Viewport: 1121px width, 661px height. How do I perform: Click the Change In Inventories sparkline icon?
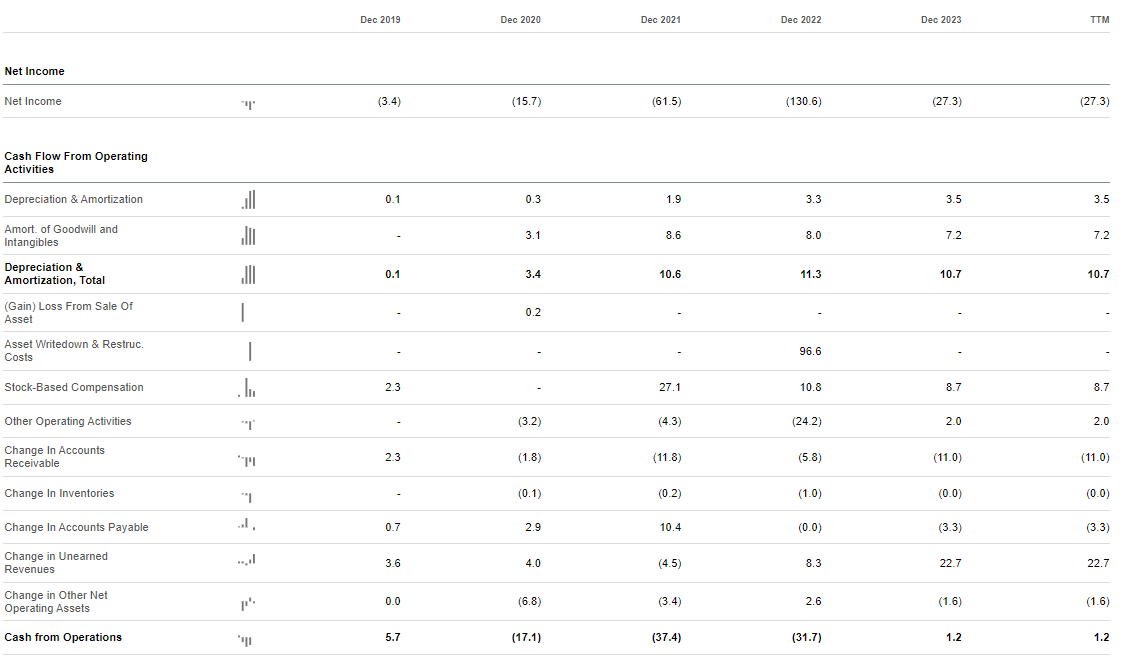[248, 495]
